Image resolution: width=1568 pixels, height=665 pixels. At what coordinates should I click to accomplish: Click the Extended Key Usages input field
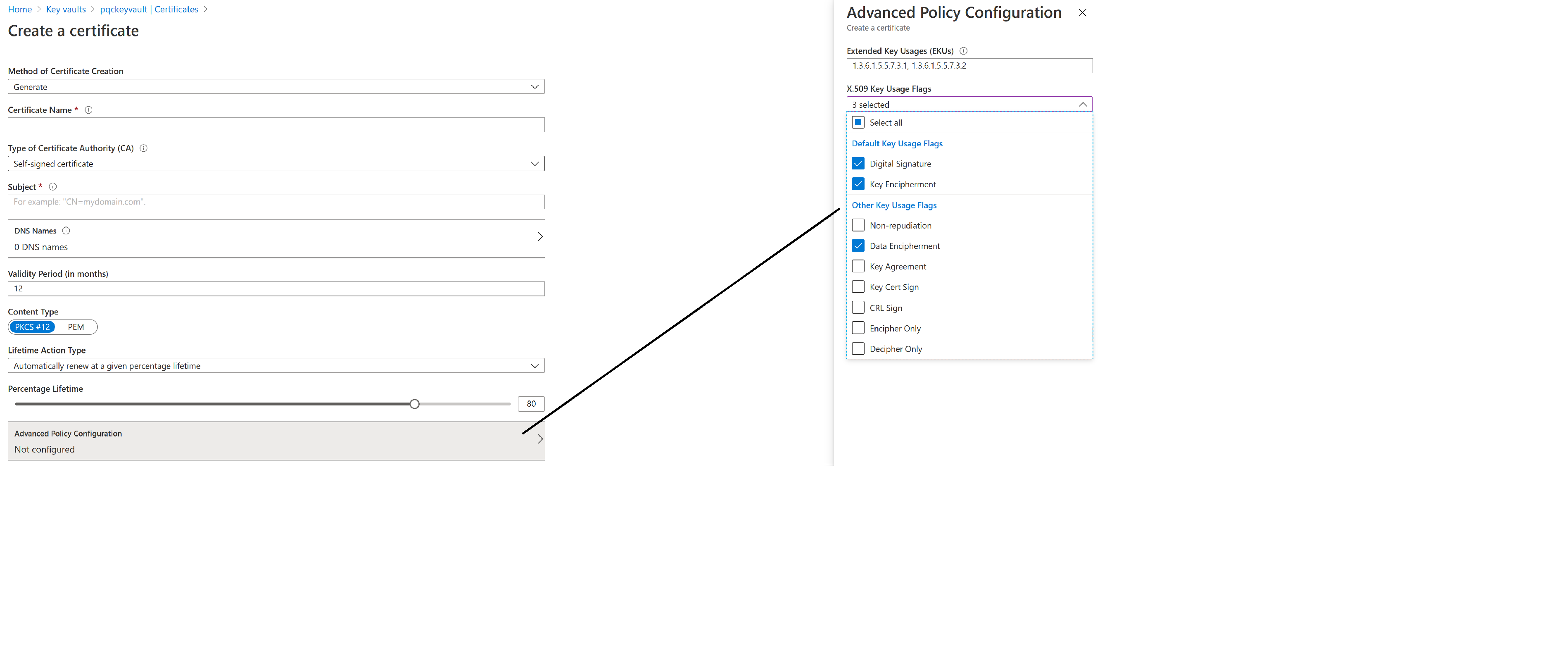click(x=969, y=66)
